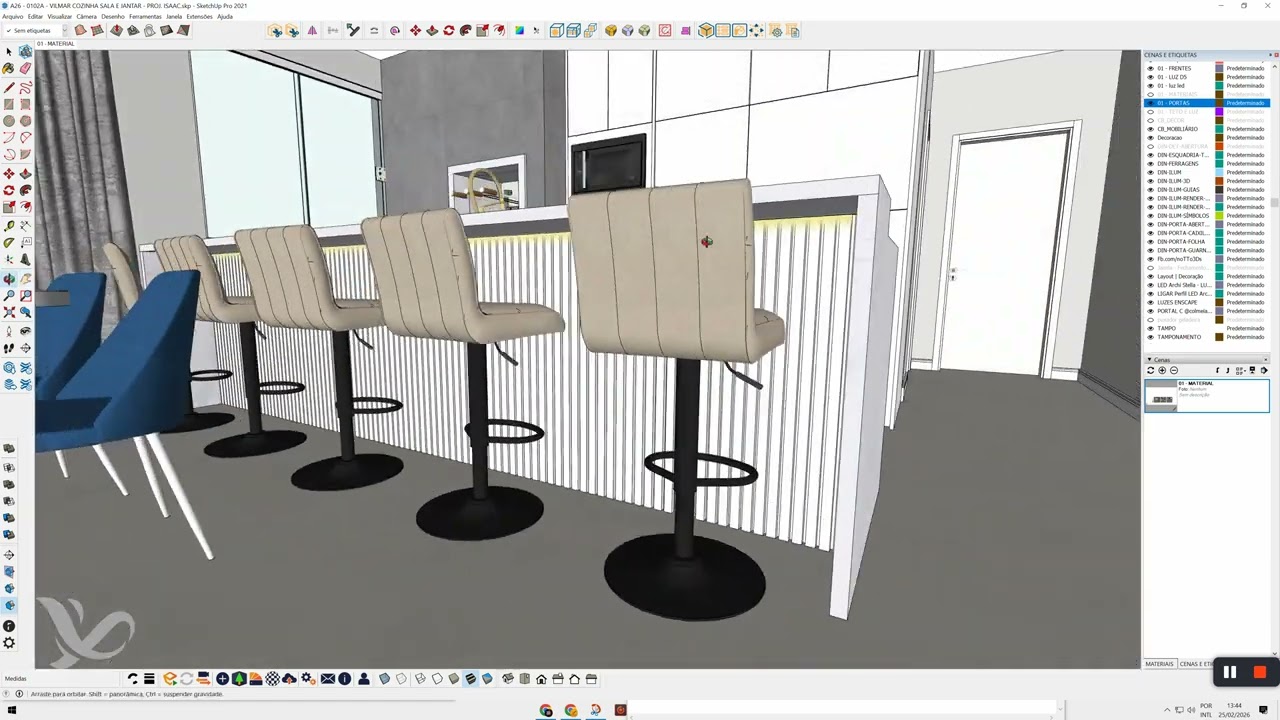Select the Fb.com/noTTo3Ds tag row
Screen dimensions: 1280x720
tap(1207, 259)
